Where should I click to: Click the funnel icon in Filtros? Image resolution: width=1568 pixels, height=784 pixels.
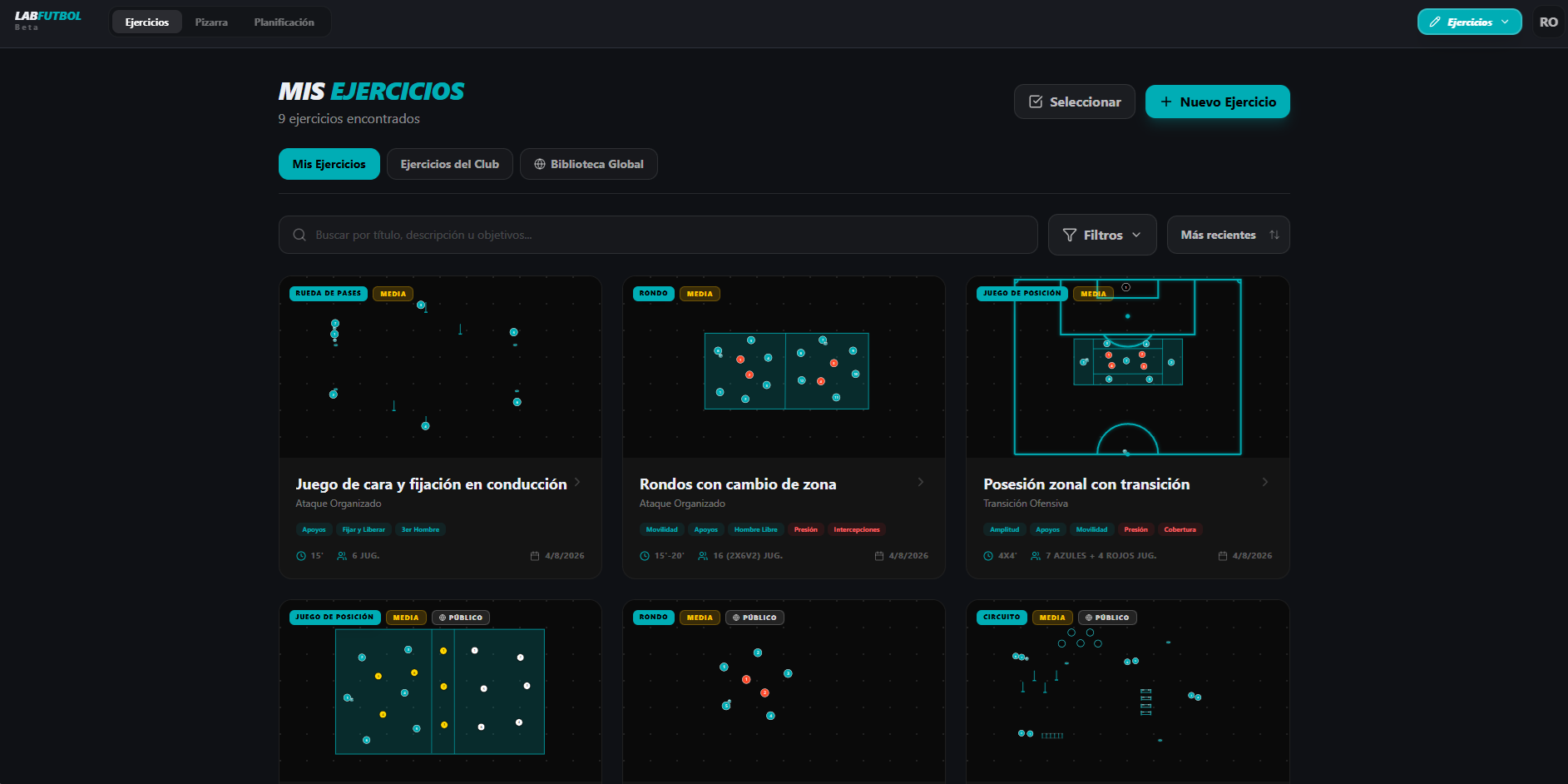1070,236
